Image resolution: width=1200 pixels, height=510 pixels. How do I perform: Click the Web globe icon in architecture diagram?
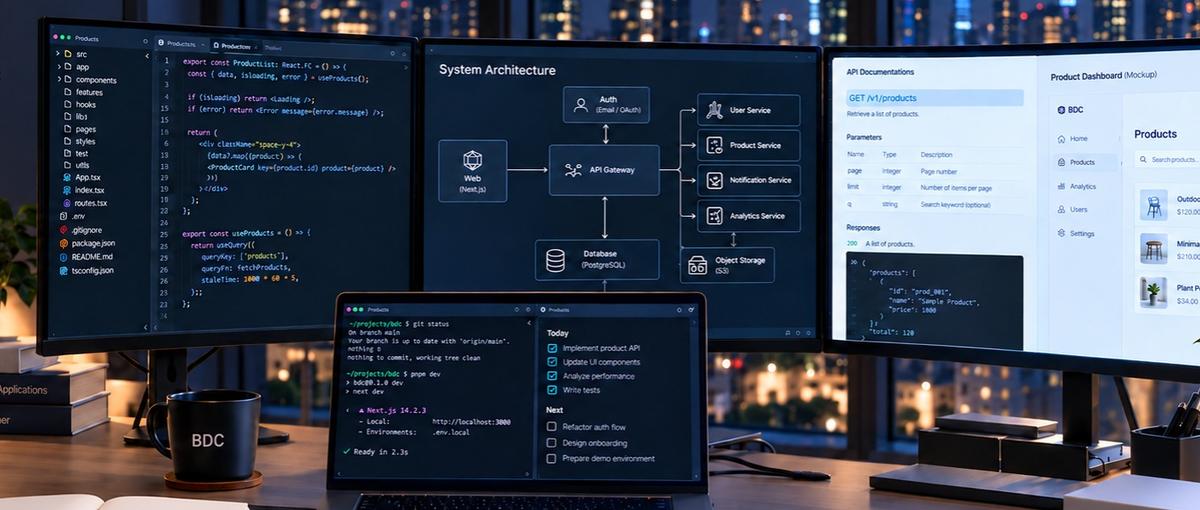coord(472,159)
